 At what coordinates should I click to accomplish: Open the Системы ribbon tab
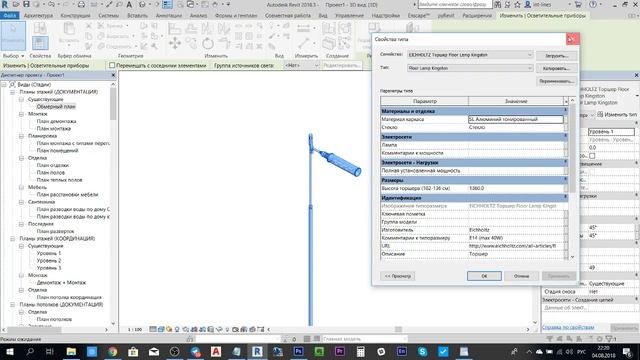coord(109,16)
